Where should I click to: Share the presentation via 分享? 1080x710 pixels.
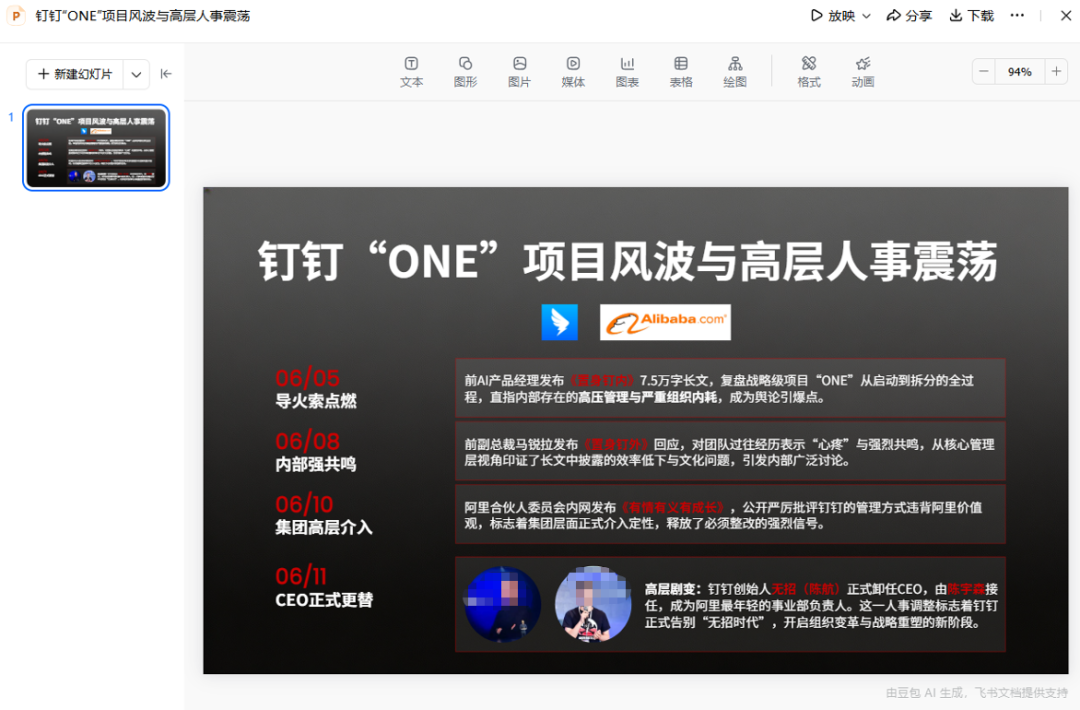click(909, 15)
